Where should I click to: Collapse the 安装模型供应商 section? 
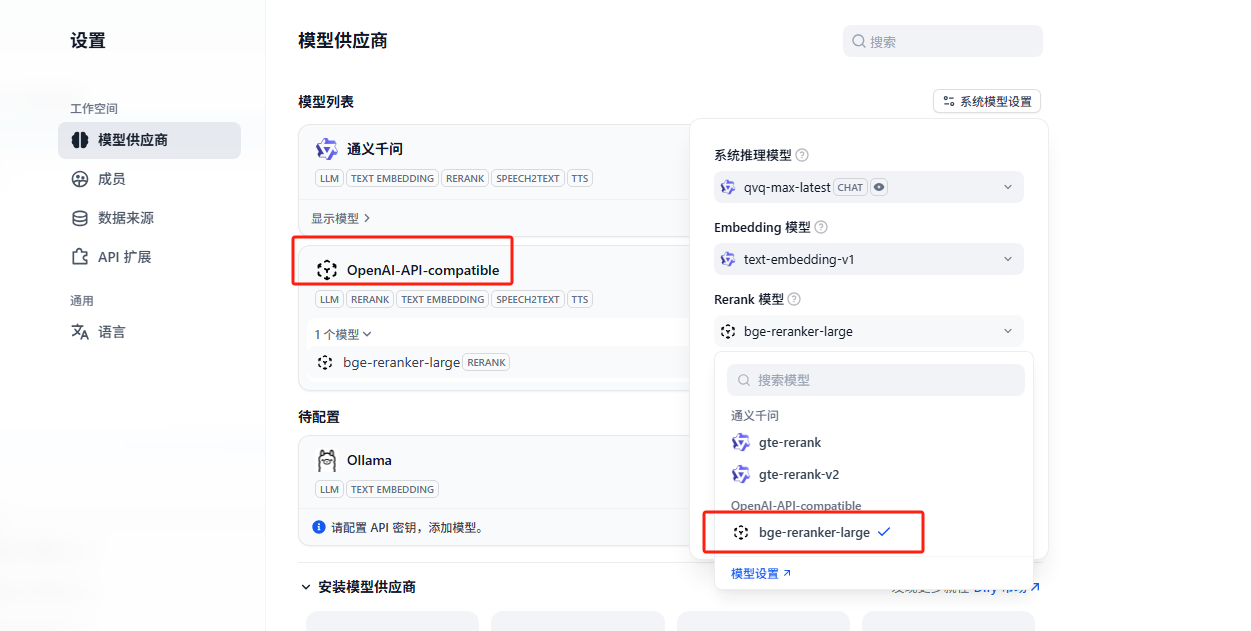coord(306,587)
